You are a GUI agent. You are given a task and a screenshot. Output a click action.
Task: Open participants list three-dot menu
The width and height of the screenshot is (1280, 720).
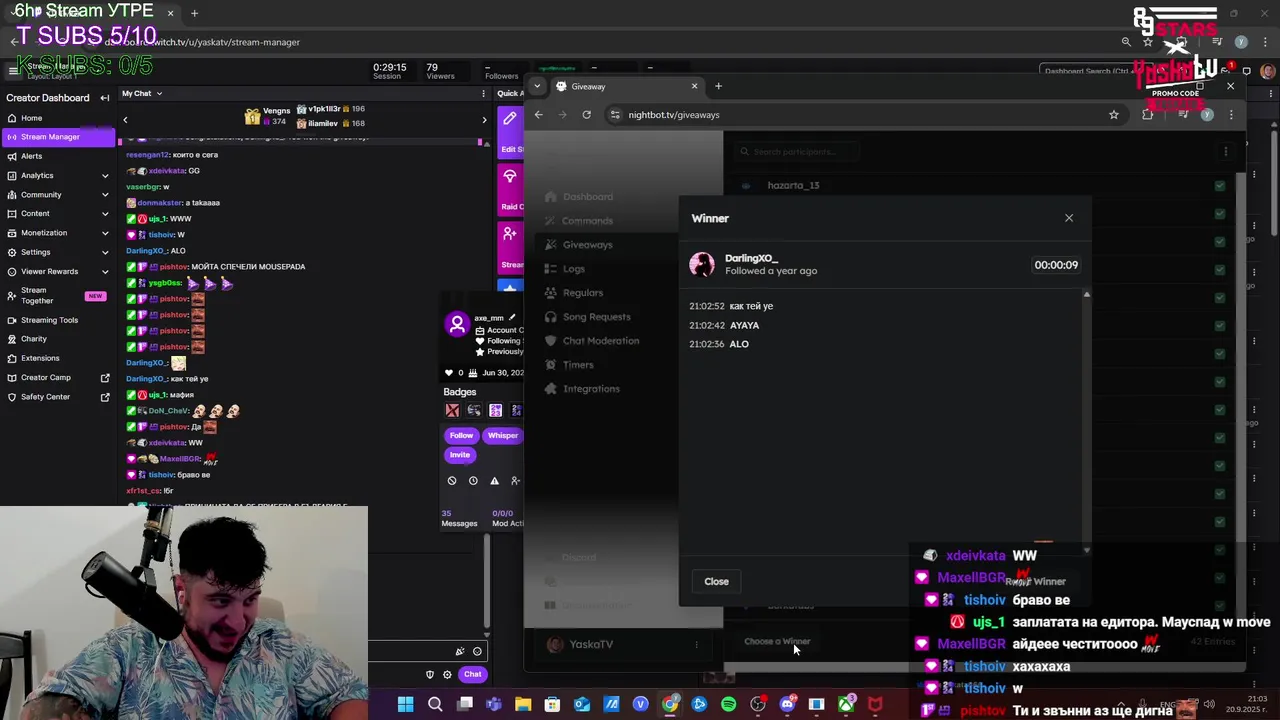coord(1226,152)
